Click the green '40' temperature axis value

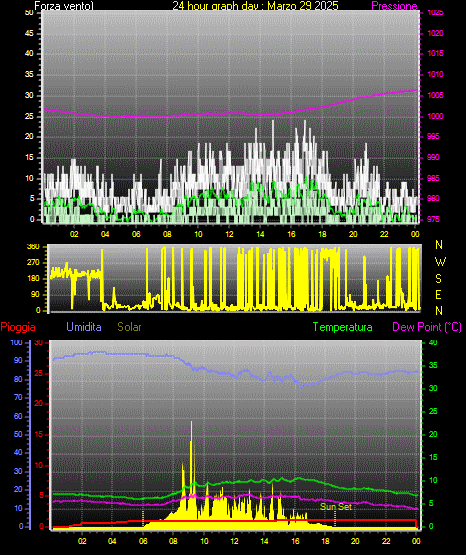[x=433, y=342]
